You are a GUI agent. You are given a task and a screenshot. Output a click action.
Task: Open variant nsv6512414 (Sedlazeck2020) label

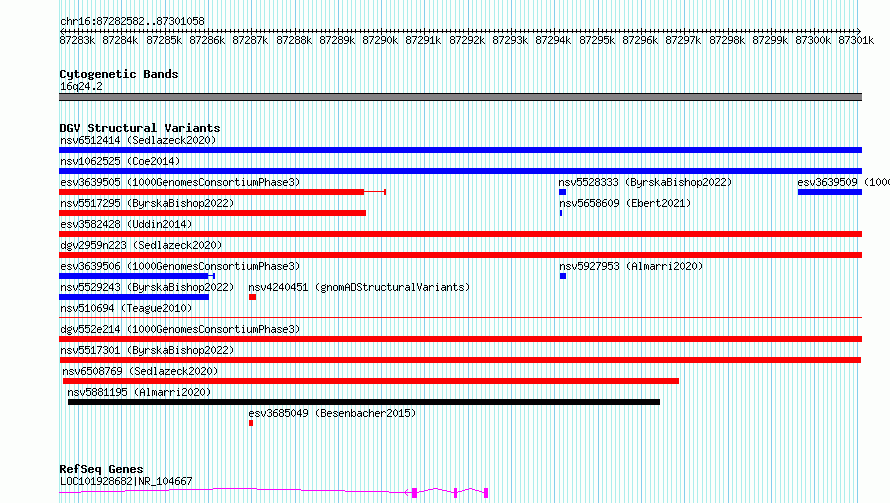coord(138,140)
